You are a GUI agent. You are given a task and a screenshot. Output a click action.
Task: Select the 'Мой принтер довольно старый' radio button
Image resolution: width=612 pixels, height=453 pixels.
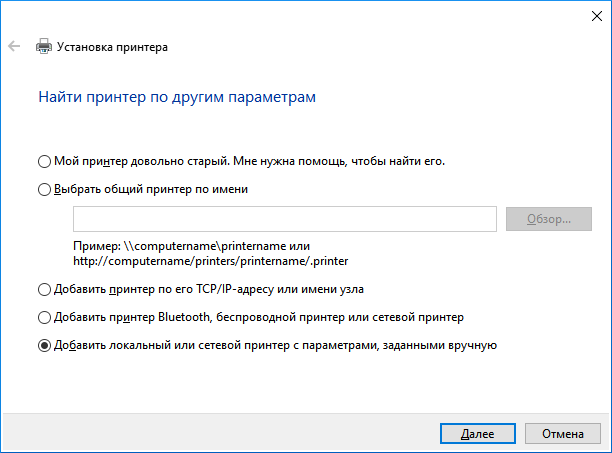[43, 161]
